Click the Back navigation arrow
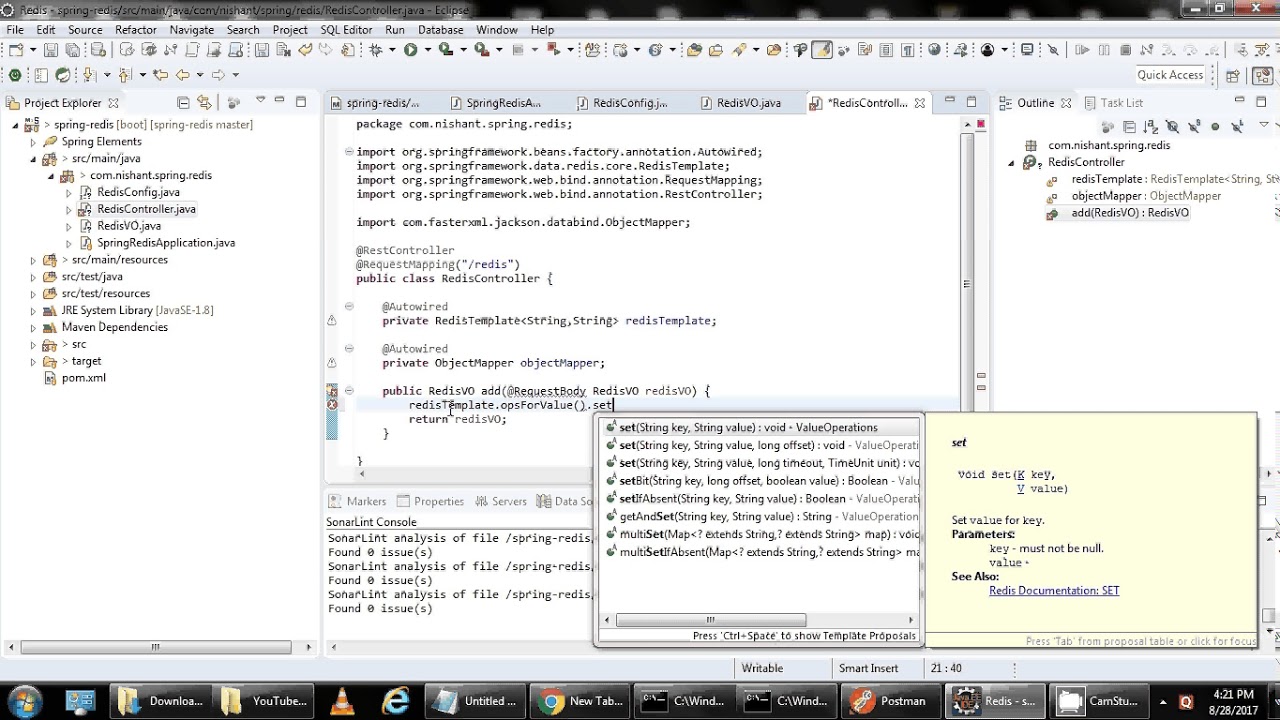1280x720 pixels. click(183, 74)
